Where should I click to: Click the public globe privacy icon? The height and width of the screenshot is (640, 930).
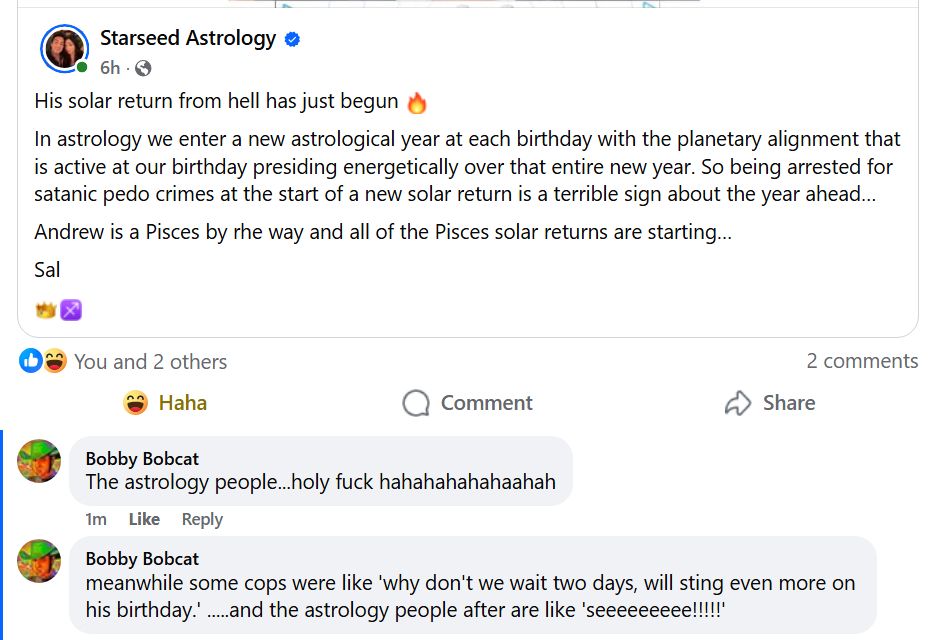click(143, 68)
